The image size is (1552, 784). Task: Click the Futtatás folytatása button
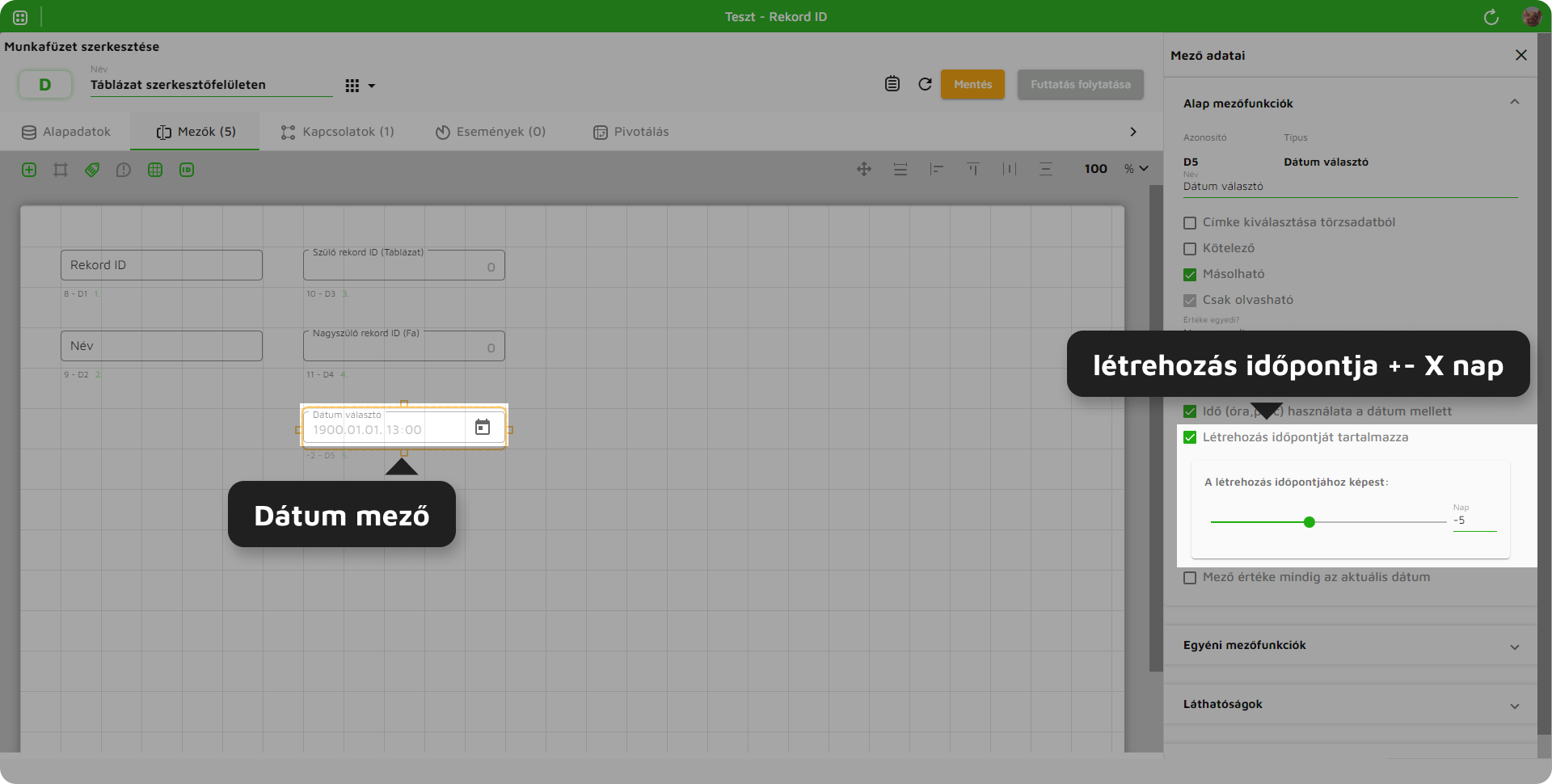pyautogui.click(x=1080, y=84)
